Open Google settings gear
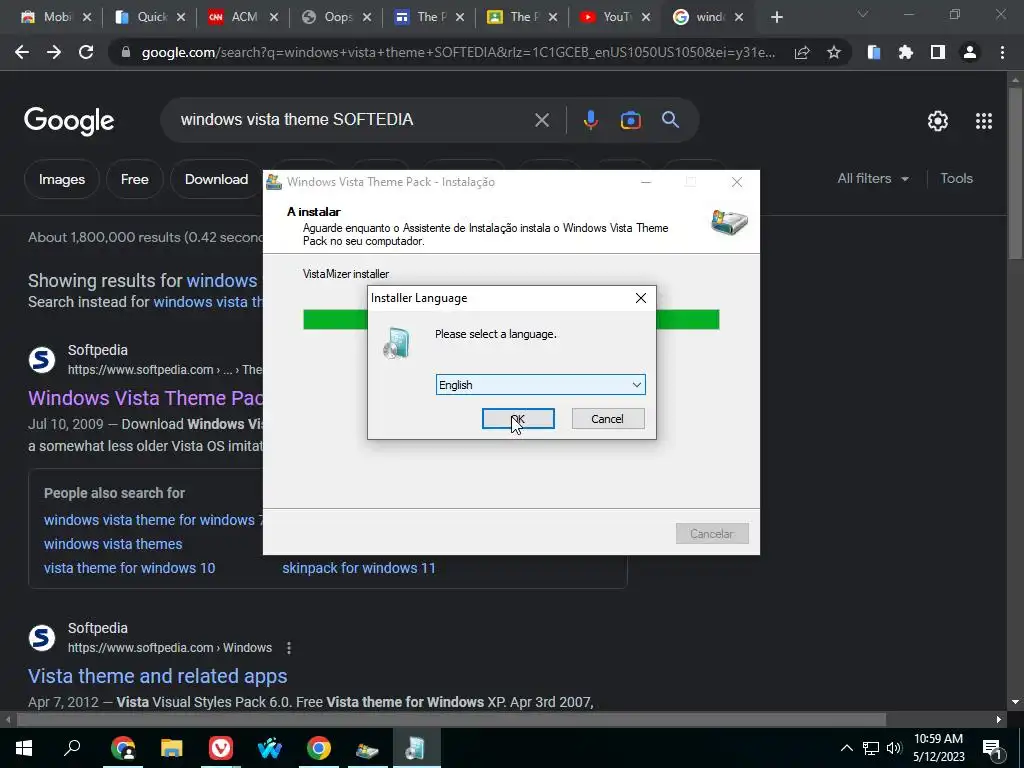The height and width of the screenshot is (768, 1024). [x=938, y=121]
